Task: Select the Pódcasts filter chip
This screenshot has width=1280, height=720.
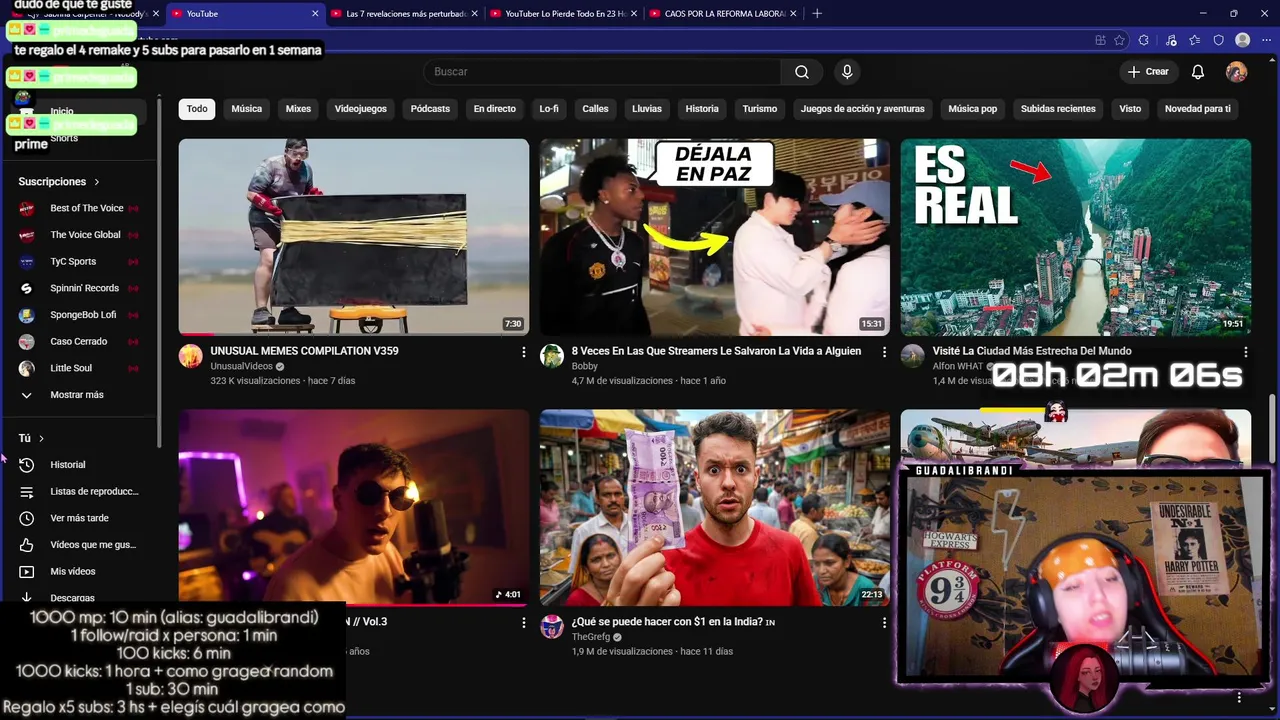Action: tap(430, 109)
